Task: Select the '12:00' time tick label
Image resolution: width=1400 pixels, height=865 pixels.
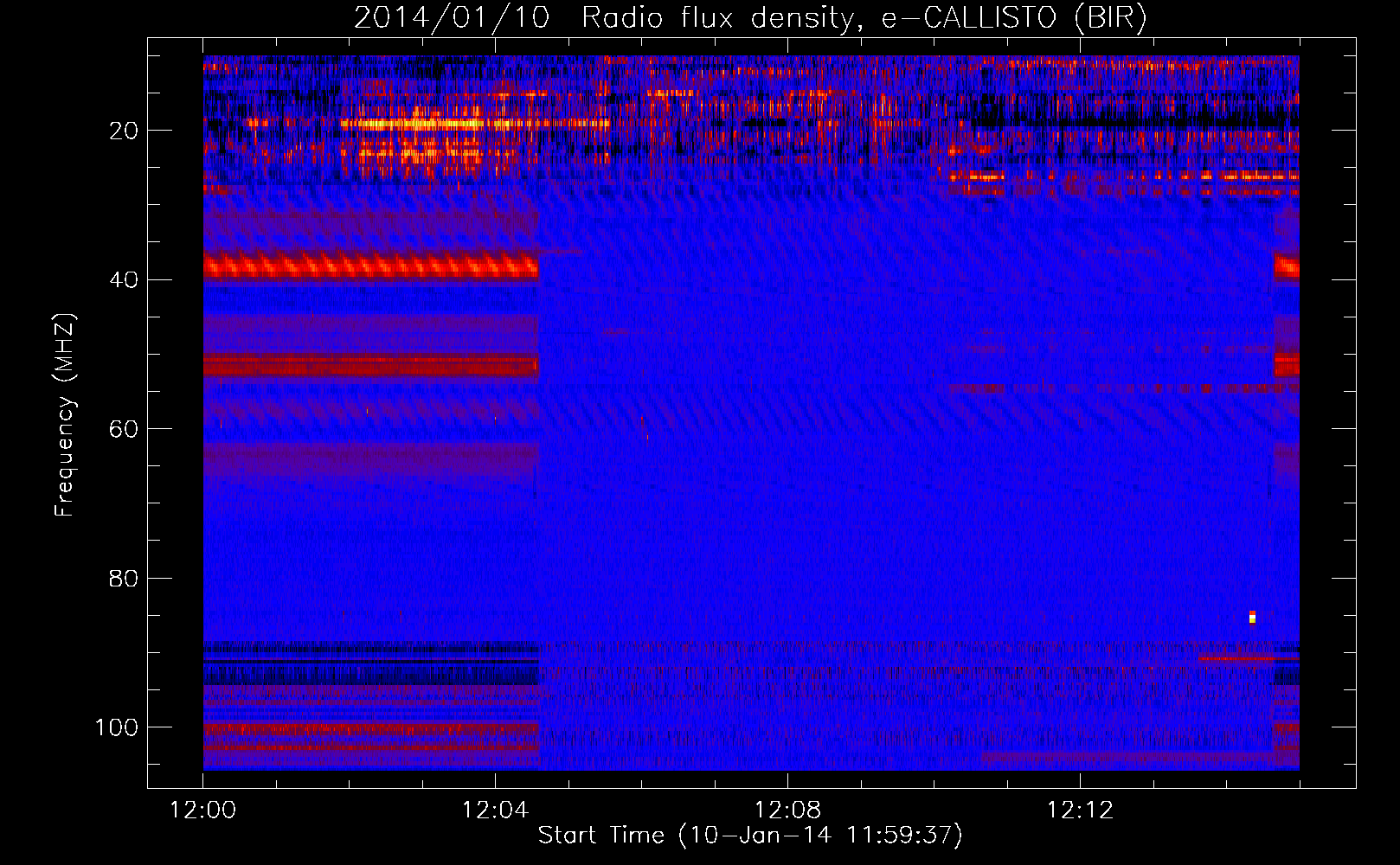Action: (202, 811)
